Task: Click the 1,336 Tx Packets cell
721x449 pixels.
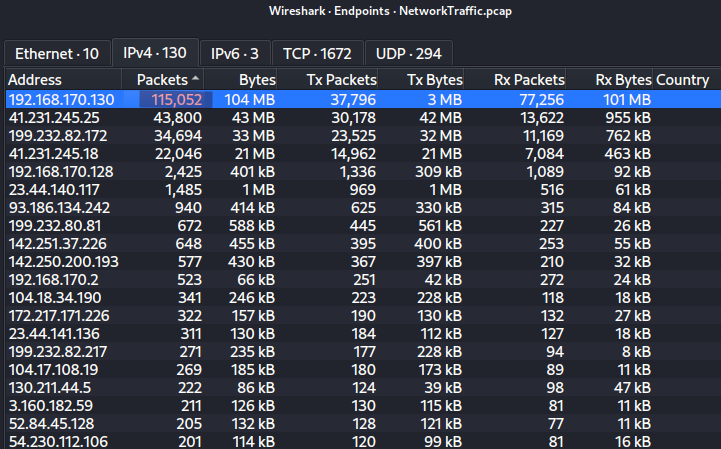Action: (x=358, y=172)
